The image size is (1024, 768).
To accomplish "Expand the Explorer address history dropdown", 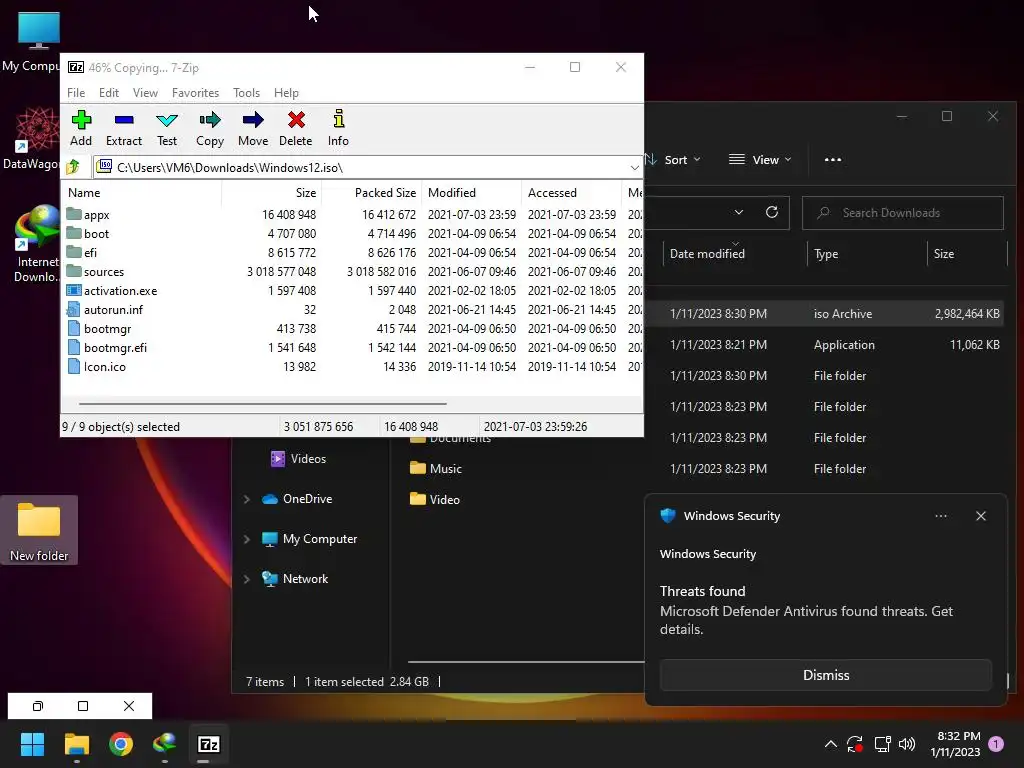I will point(739,212).
